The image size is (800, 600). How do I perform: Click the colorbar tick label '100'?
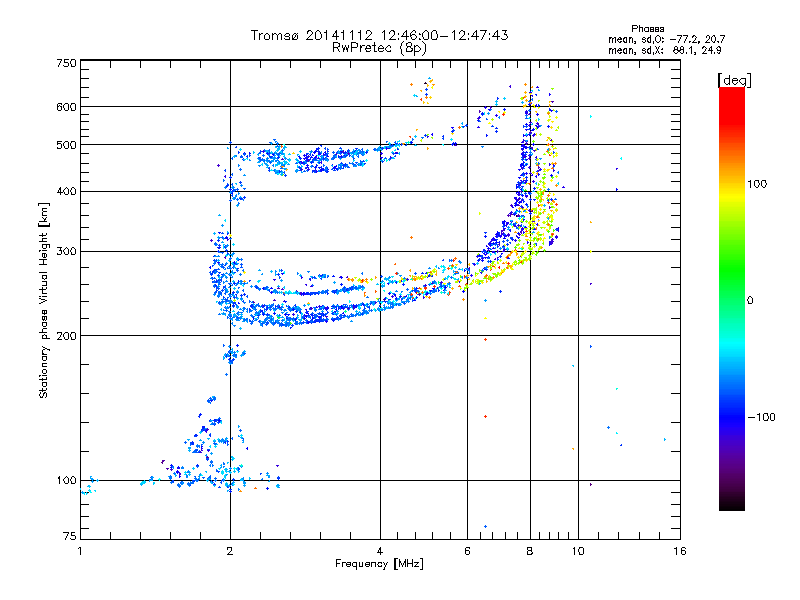pyautogui.click(x=757, y=184)
